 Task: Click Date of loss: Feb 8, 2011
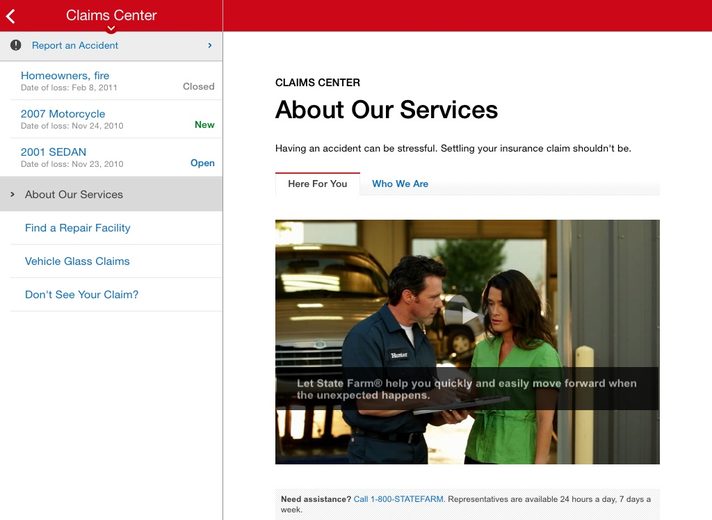[69, 88]
